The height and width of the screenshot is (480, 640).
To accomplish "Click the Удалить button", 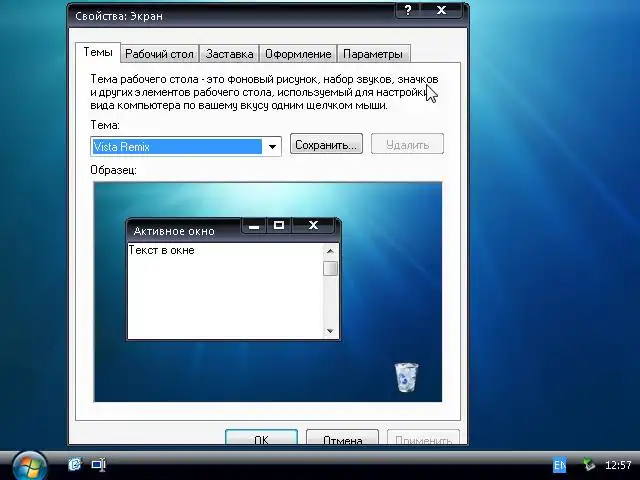I will coord(407,144).
